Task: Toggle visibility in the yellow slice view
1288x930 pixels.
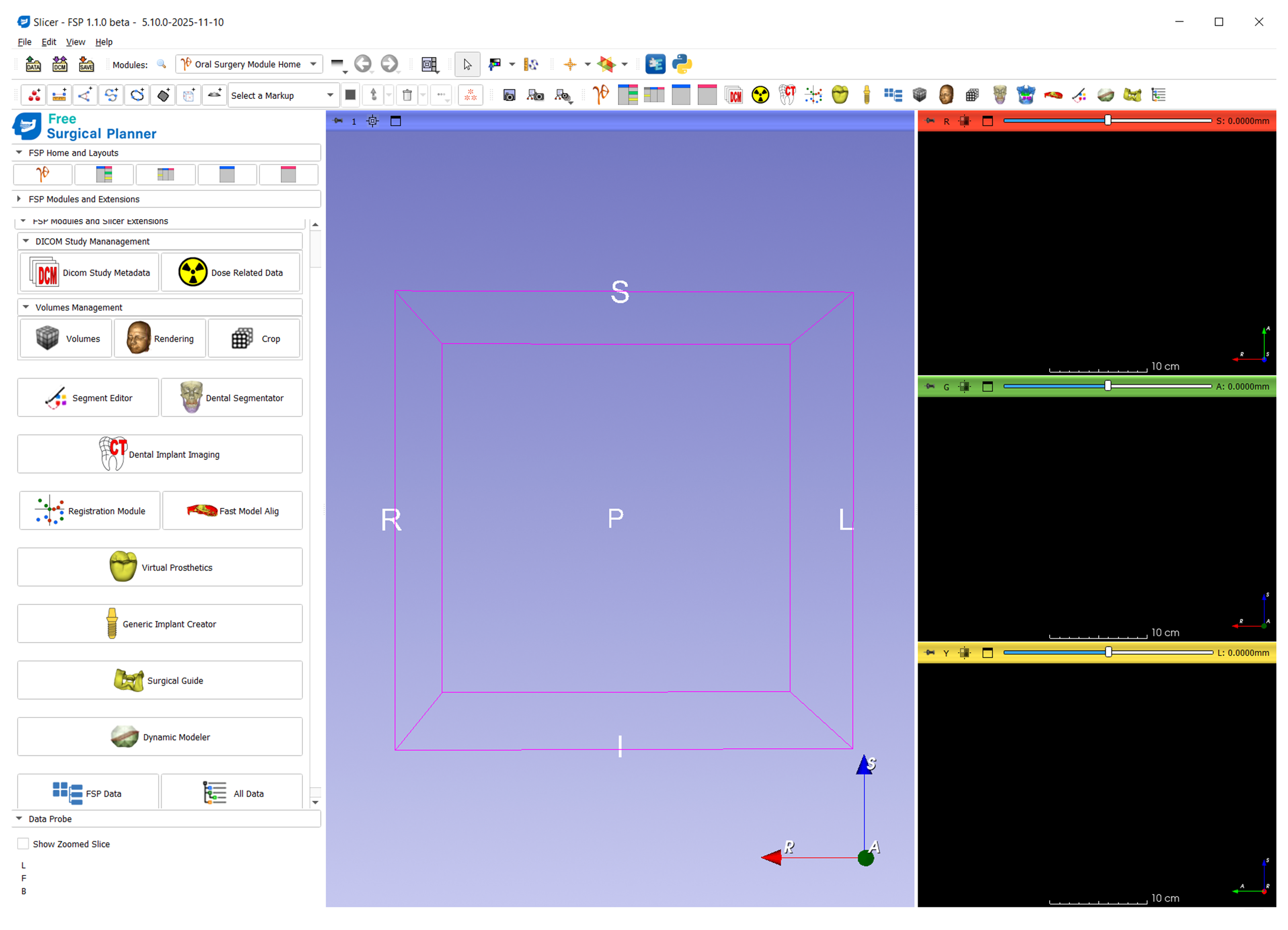Action: coord(964,653)
